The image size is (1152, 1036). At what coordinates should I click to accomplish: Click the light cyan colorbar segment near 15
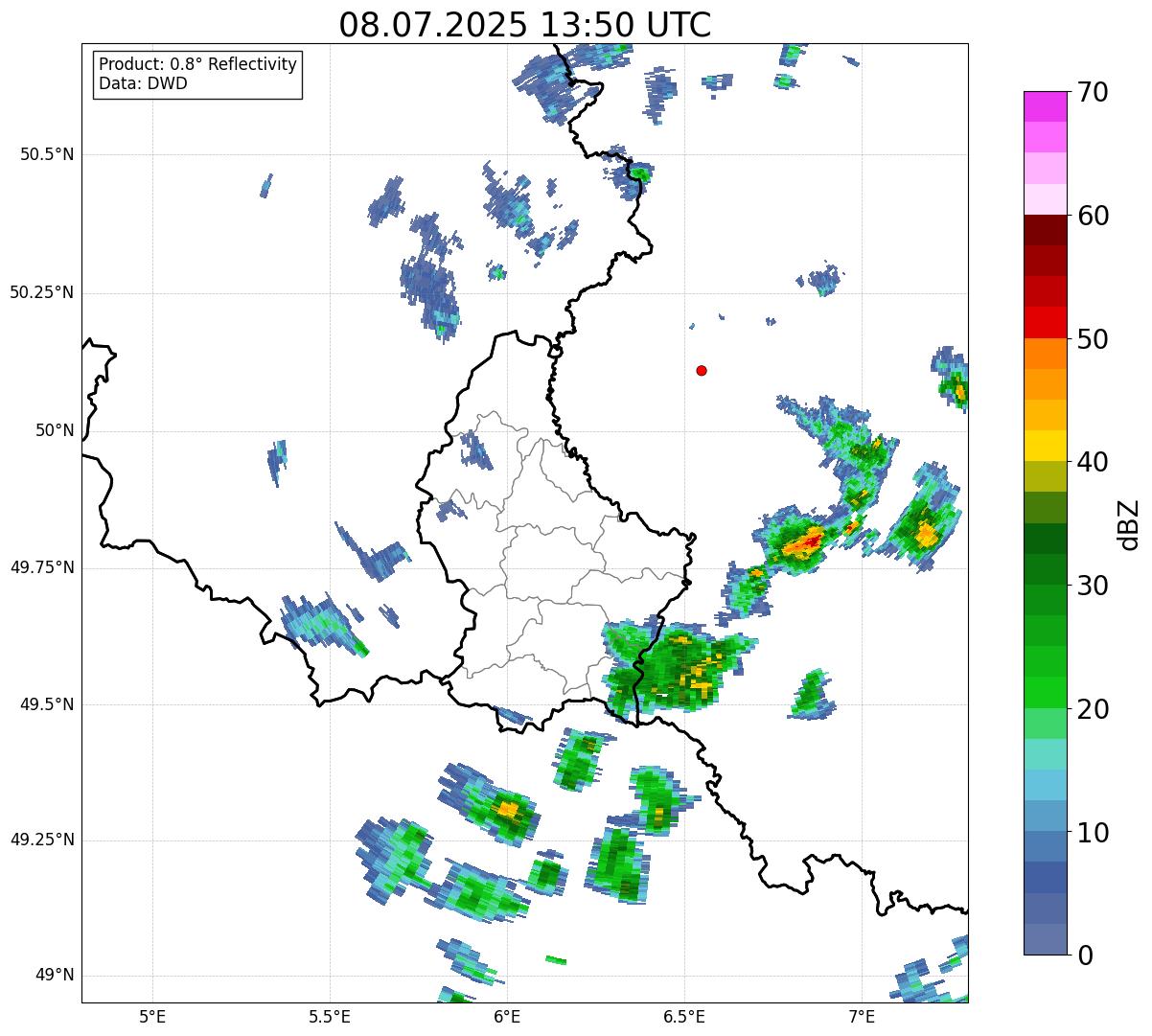(1045, 754)
